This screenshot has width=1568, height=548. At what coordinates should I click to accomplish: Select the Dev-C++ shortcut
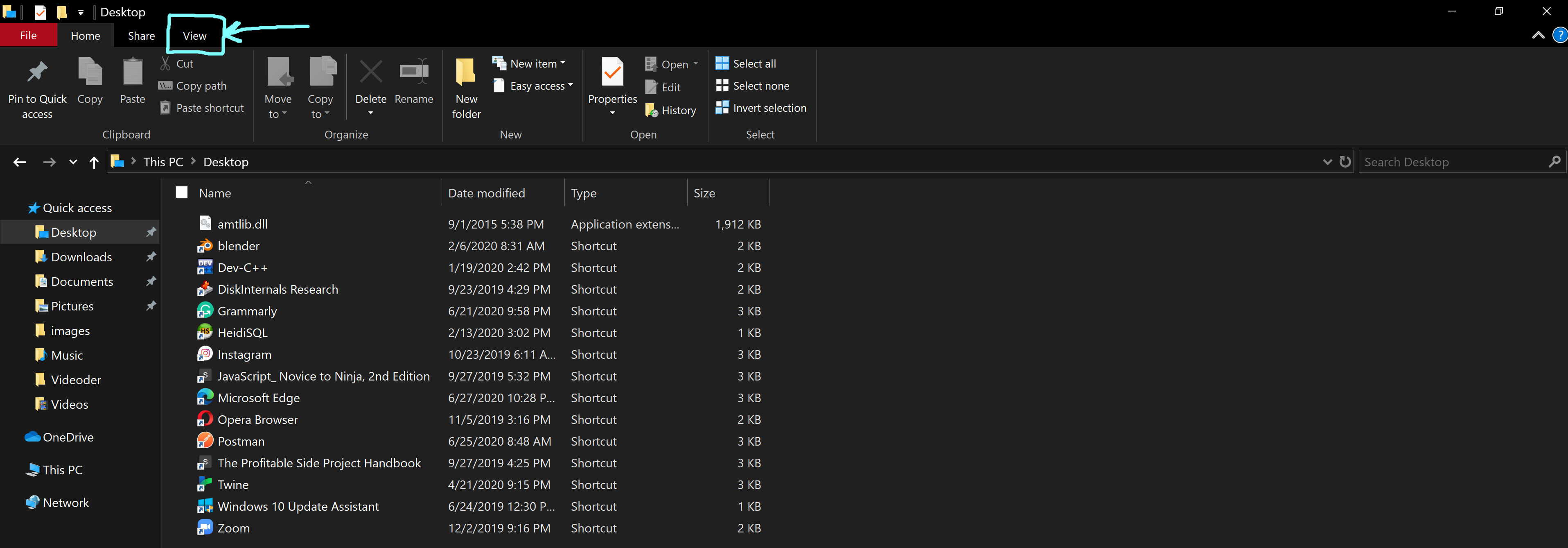click(x=242, y=267)
